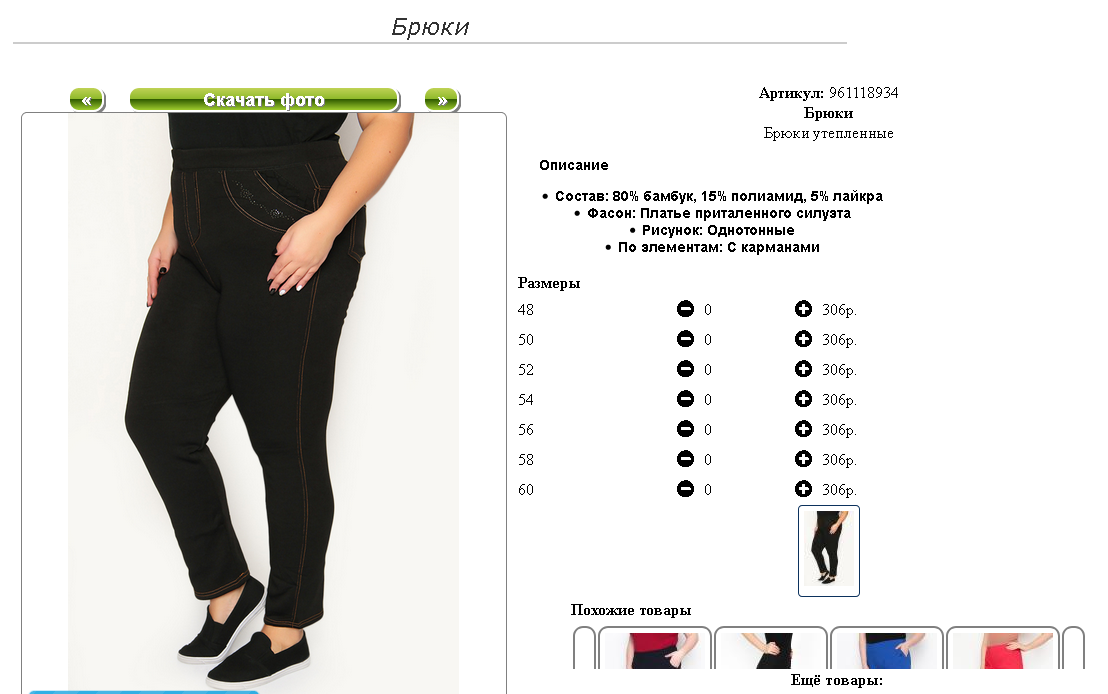The width and height of the screenshot is (1108, 694).
Task: Click minus icon for size 54
Action: 685,399
